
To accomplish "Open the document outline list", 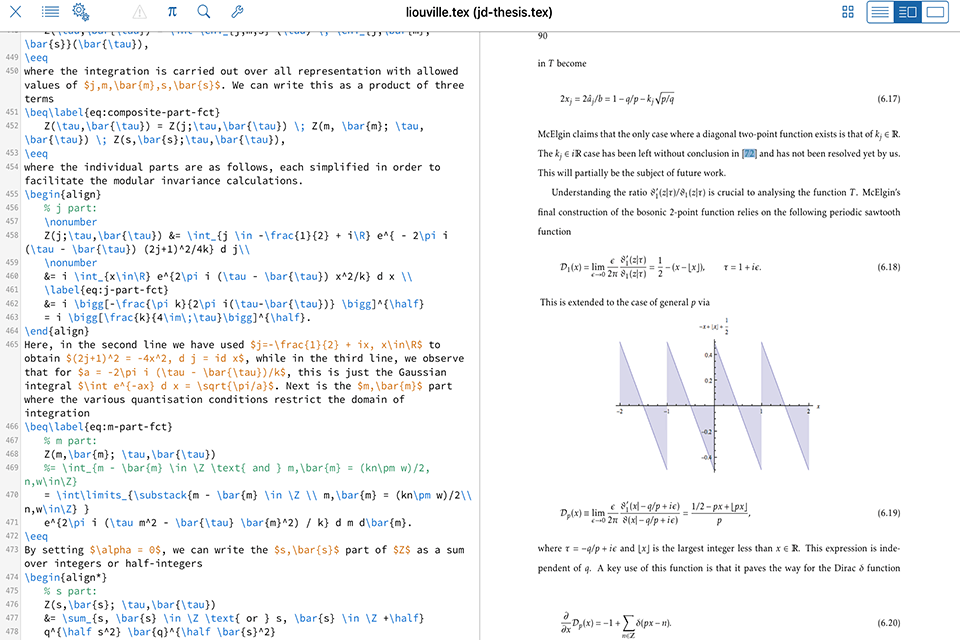I will point(50,12).
